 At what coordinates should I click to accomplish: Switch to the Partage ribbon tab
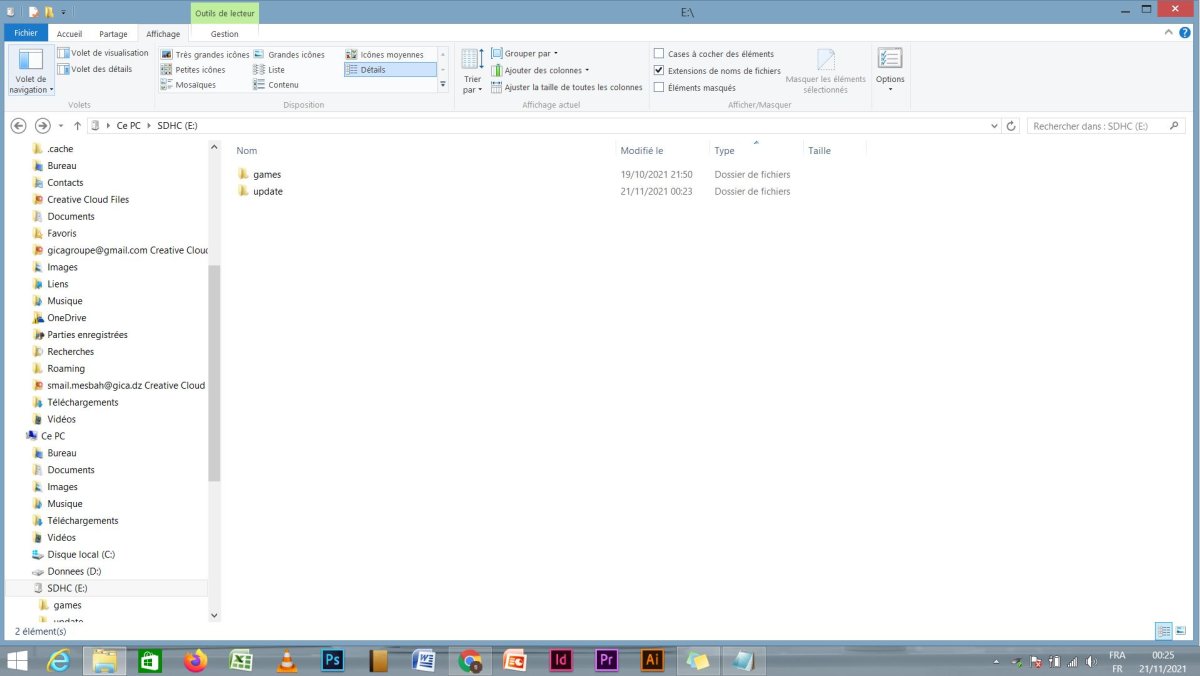point(113,34)
